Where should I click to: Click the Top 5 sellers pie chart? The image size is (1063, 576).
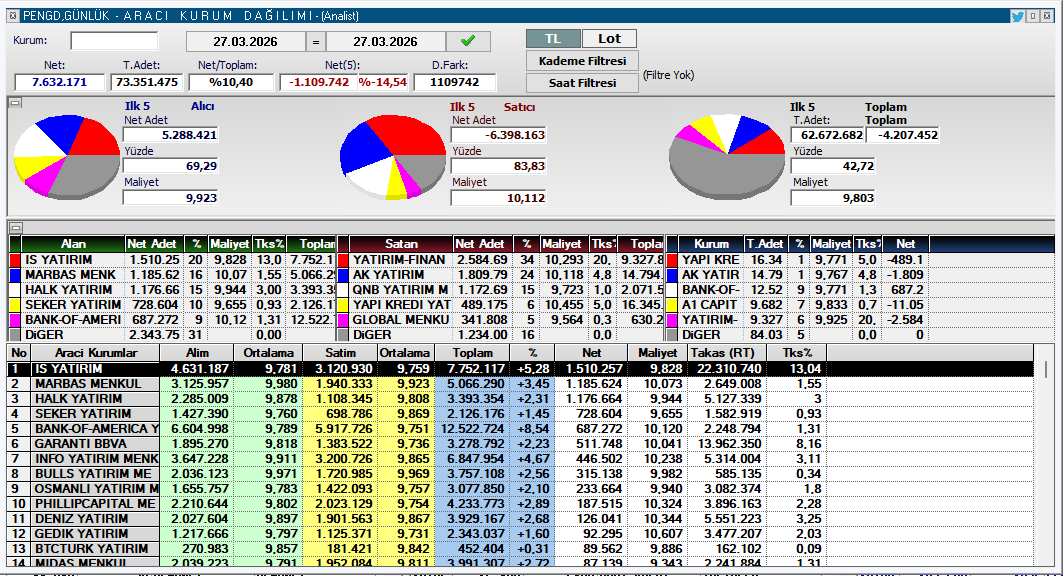[391, 157]
